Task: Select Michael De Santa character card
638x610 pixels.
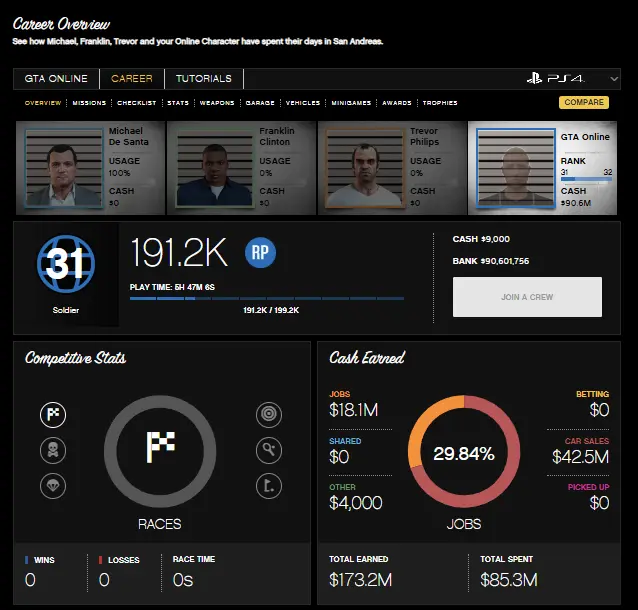Action: point(89,165)
